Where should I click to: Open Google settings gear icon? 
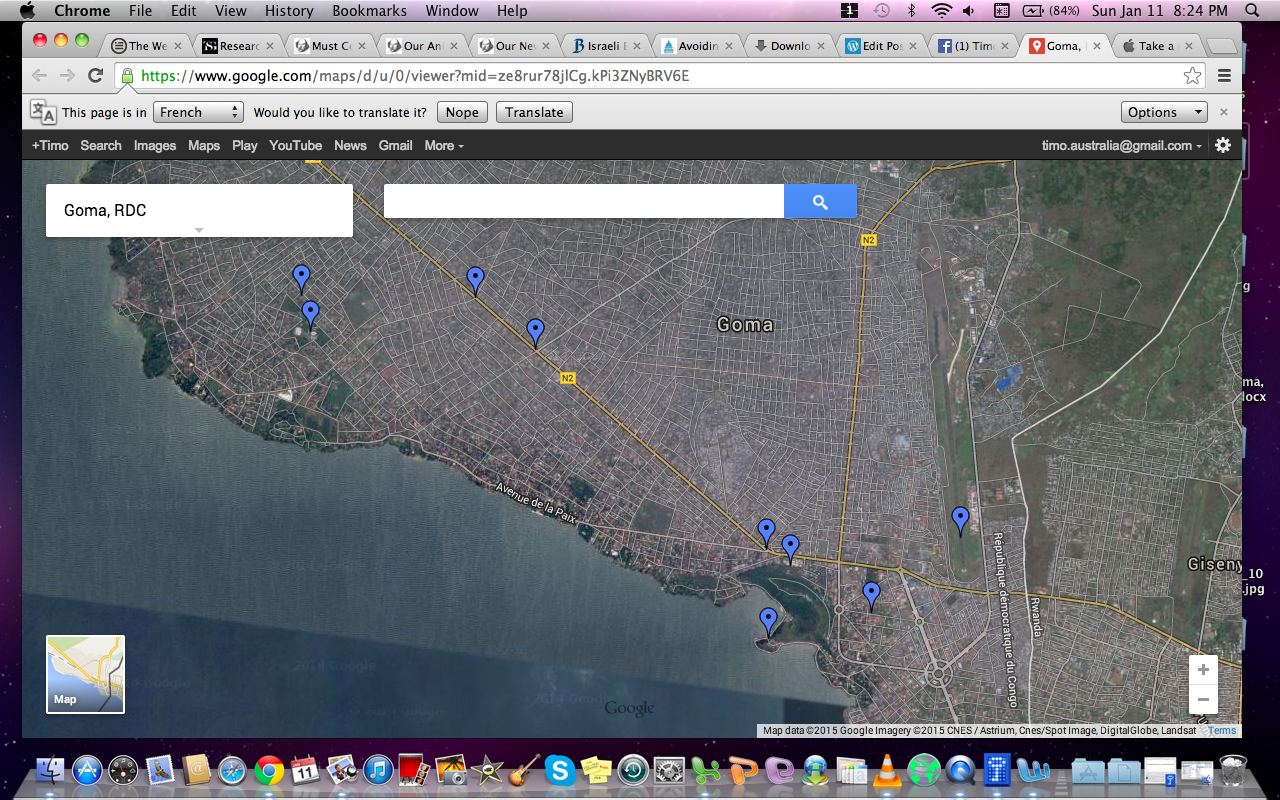[x=1223, y=145]
